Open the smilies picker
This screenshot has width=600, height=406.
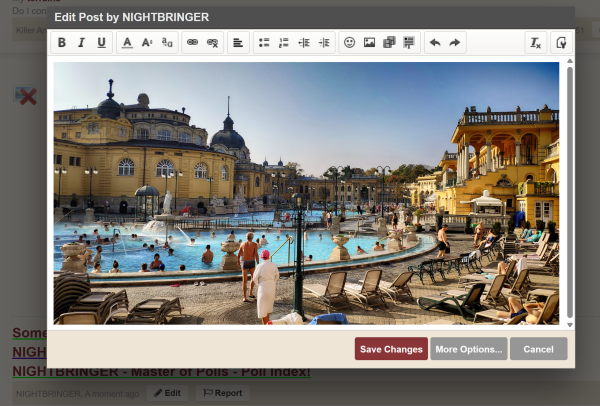click(350, 43)
